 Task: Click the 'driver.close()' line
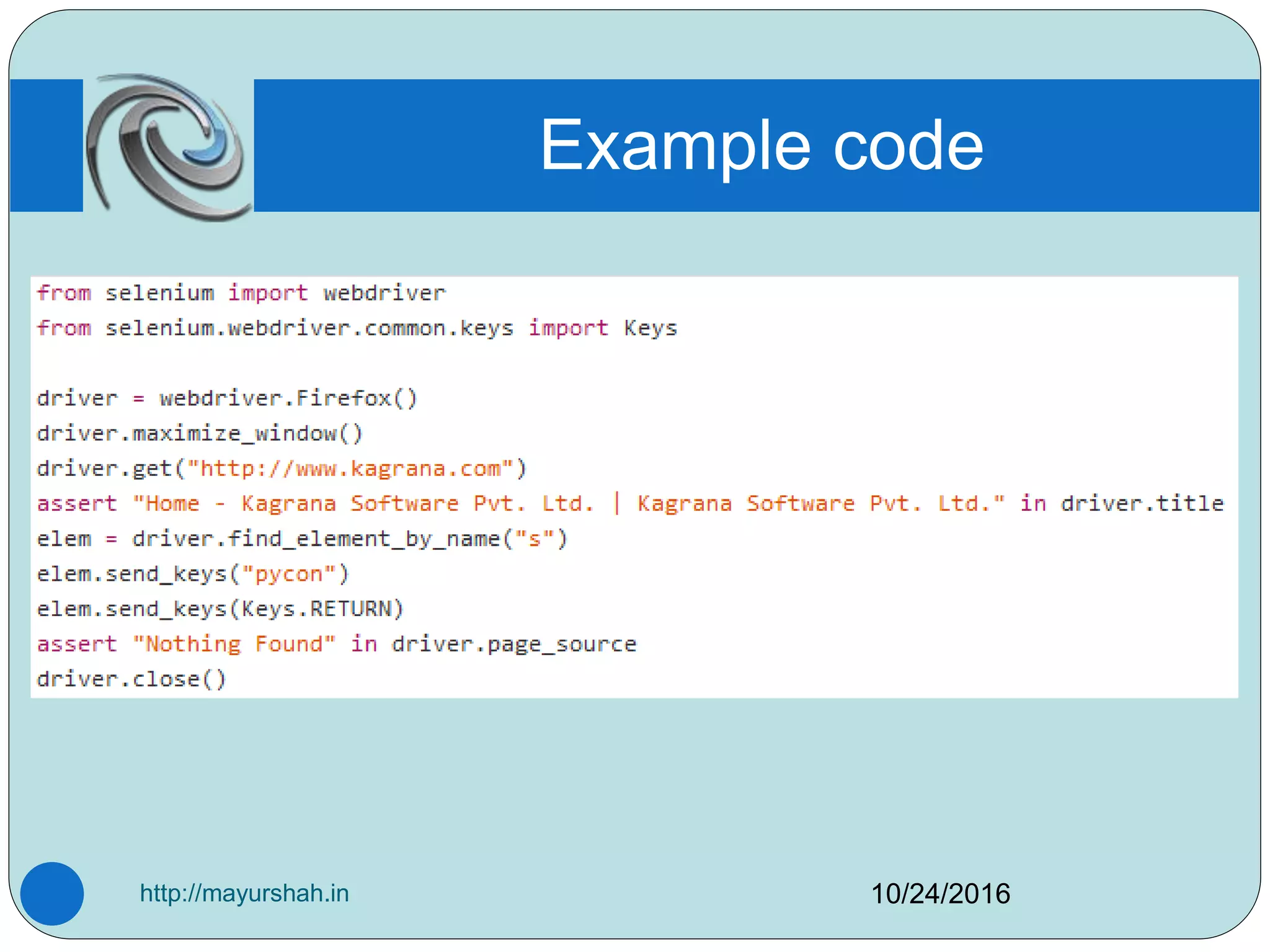pos(131,679)
